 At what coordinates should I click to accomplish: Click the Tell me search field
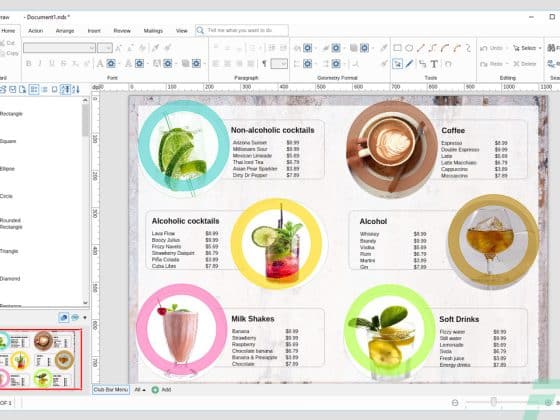[x=242, y=30]
